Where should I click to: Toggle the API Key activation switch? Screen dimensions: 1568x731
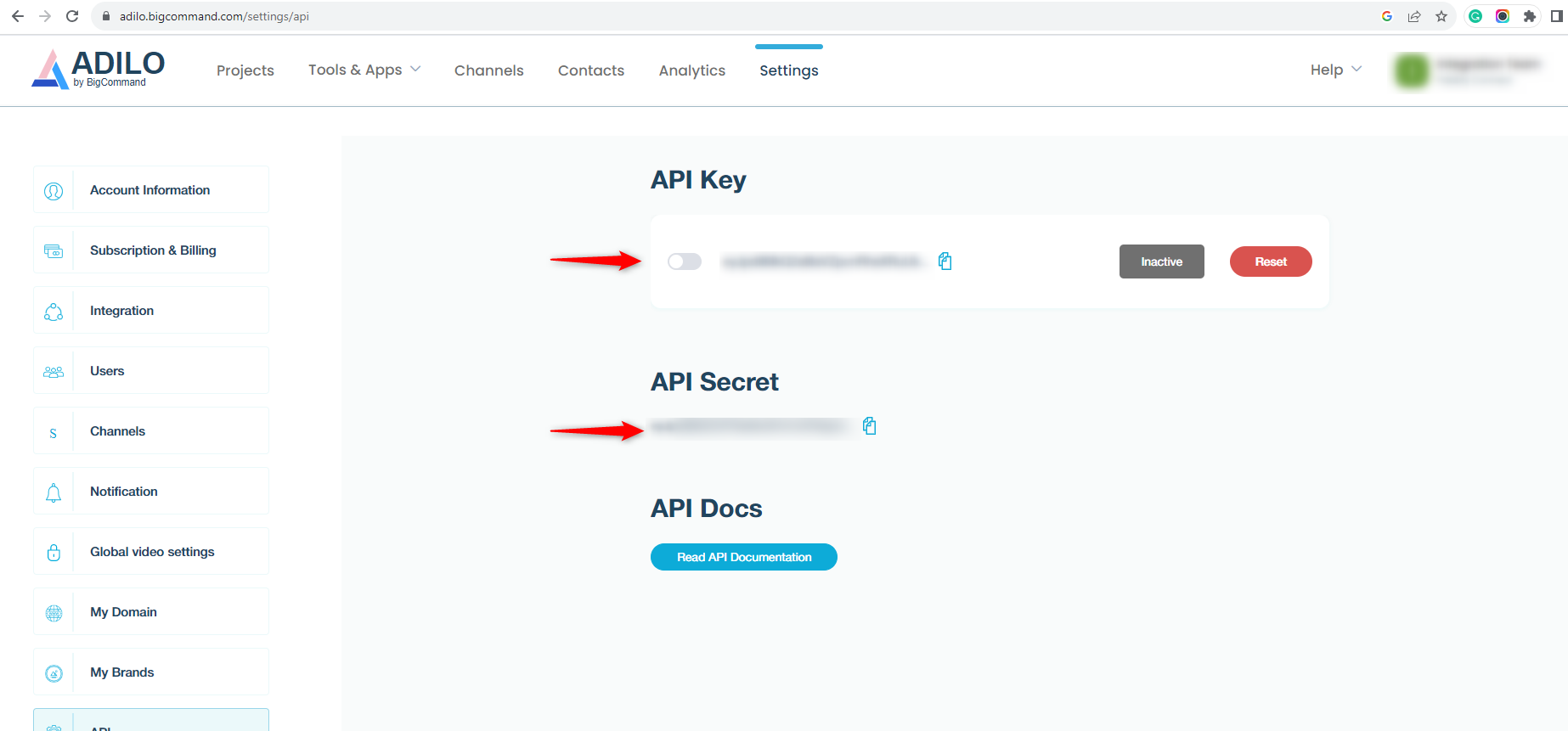coord(685,261)
